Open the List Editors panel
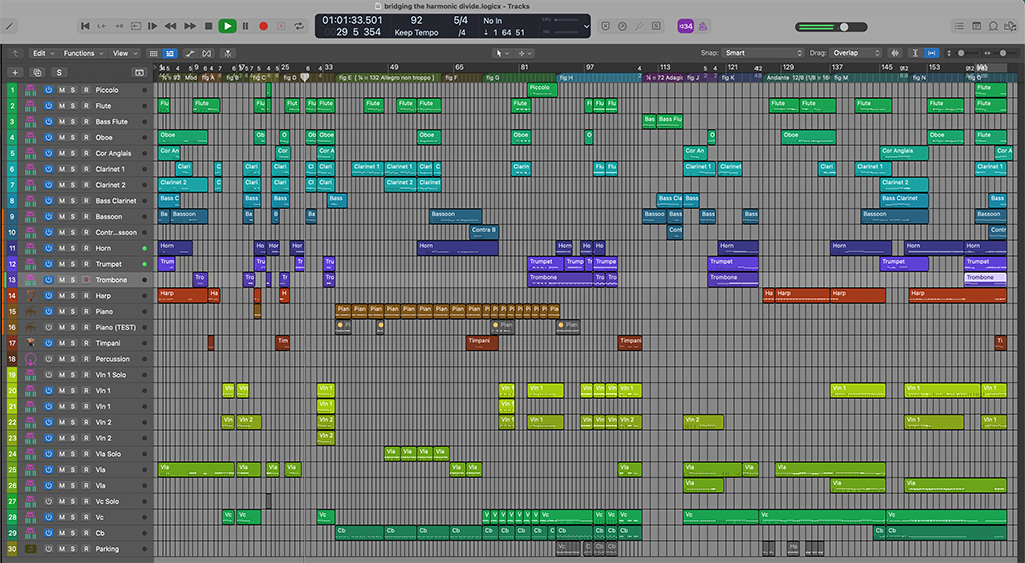The height and width of the screenshot is (563, 1025). (x=959, y=26)
